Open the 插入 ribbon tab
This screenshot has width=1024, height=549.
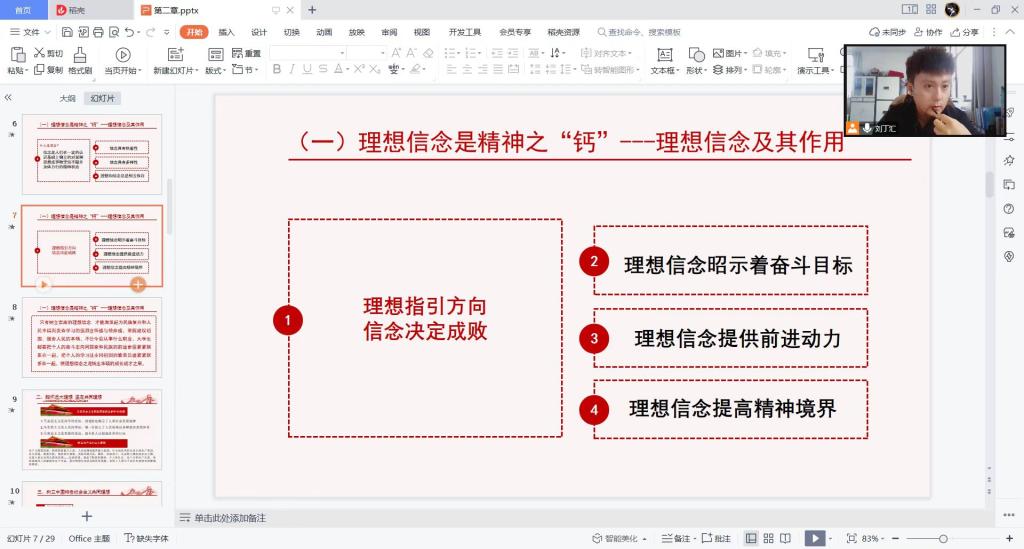tap(227, 32)
